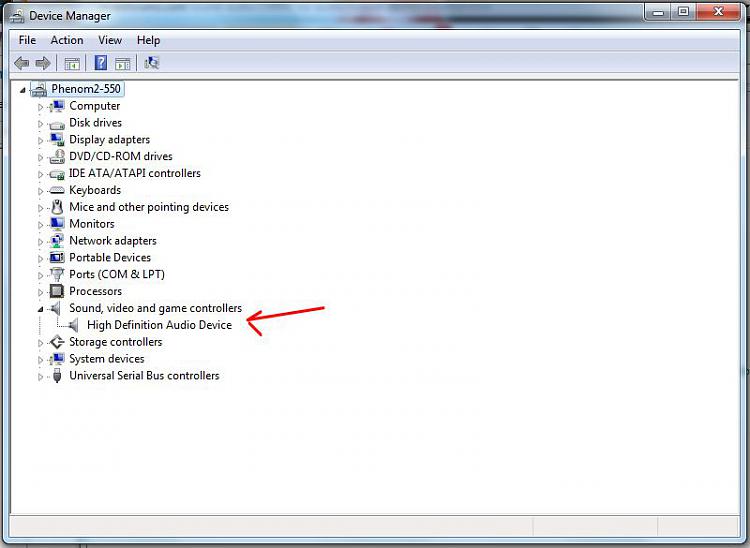The height and width of the screenshot is (548, 750).
Task: Click the Network adapters icon
Action: [x=57, y=241]
